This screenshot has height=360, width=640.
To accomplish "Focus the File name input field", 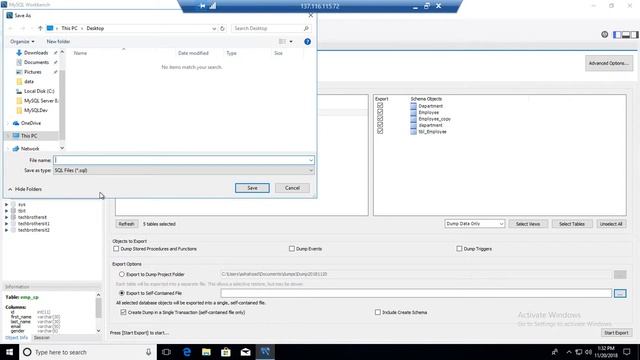I will 183,160.
